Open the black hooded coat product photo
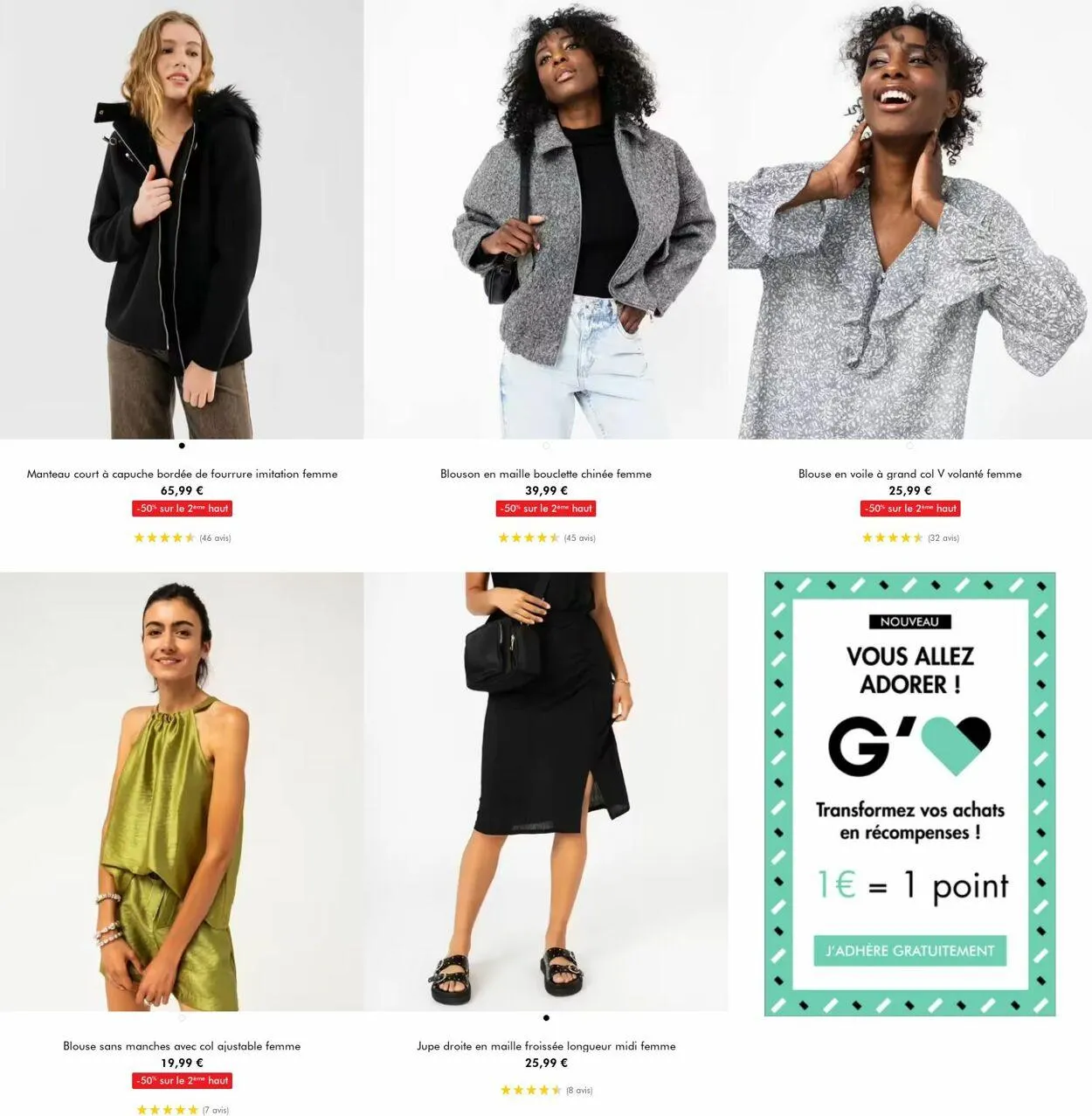Viewport: 1092px width, 1116px height. click(x=182, y=219)
